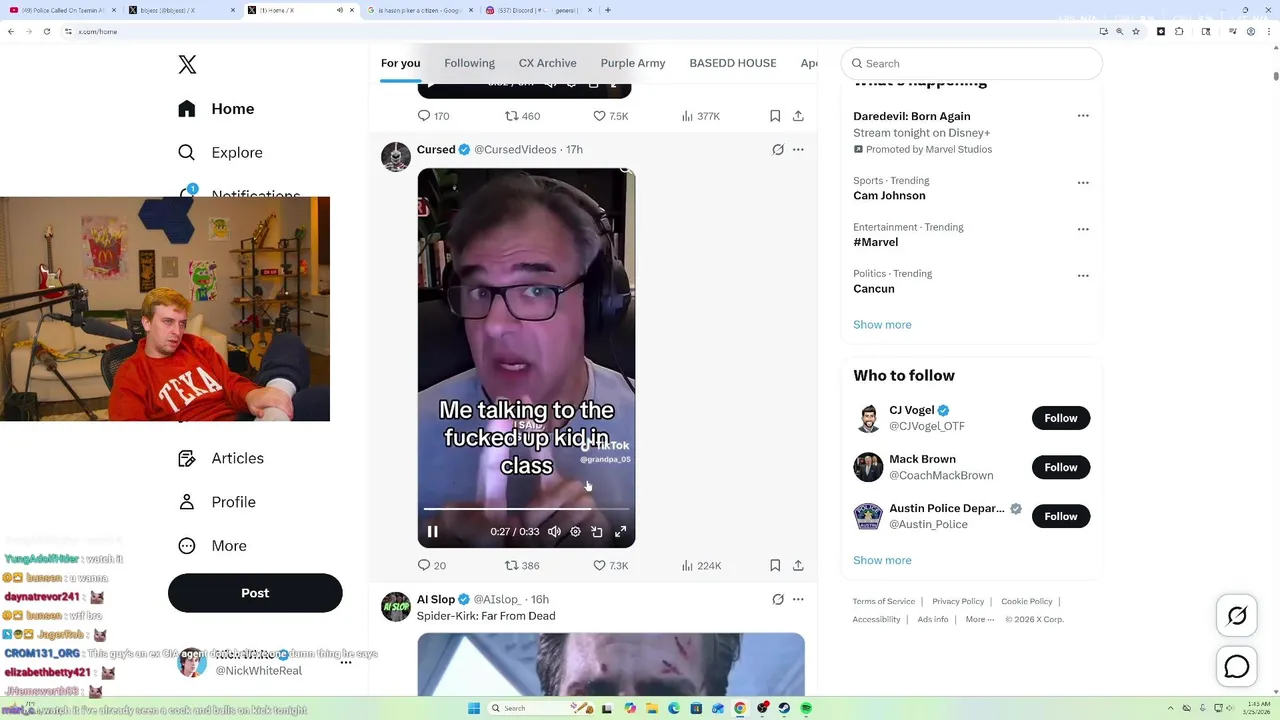Image resolution: width=1280 pixels, height=720 pixels.
Task: Repost the Cursed post with 386 reposts
Action: tap(522, 565)
